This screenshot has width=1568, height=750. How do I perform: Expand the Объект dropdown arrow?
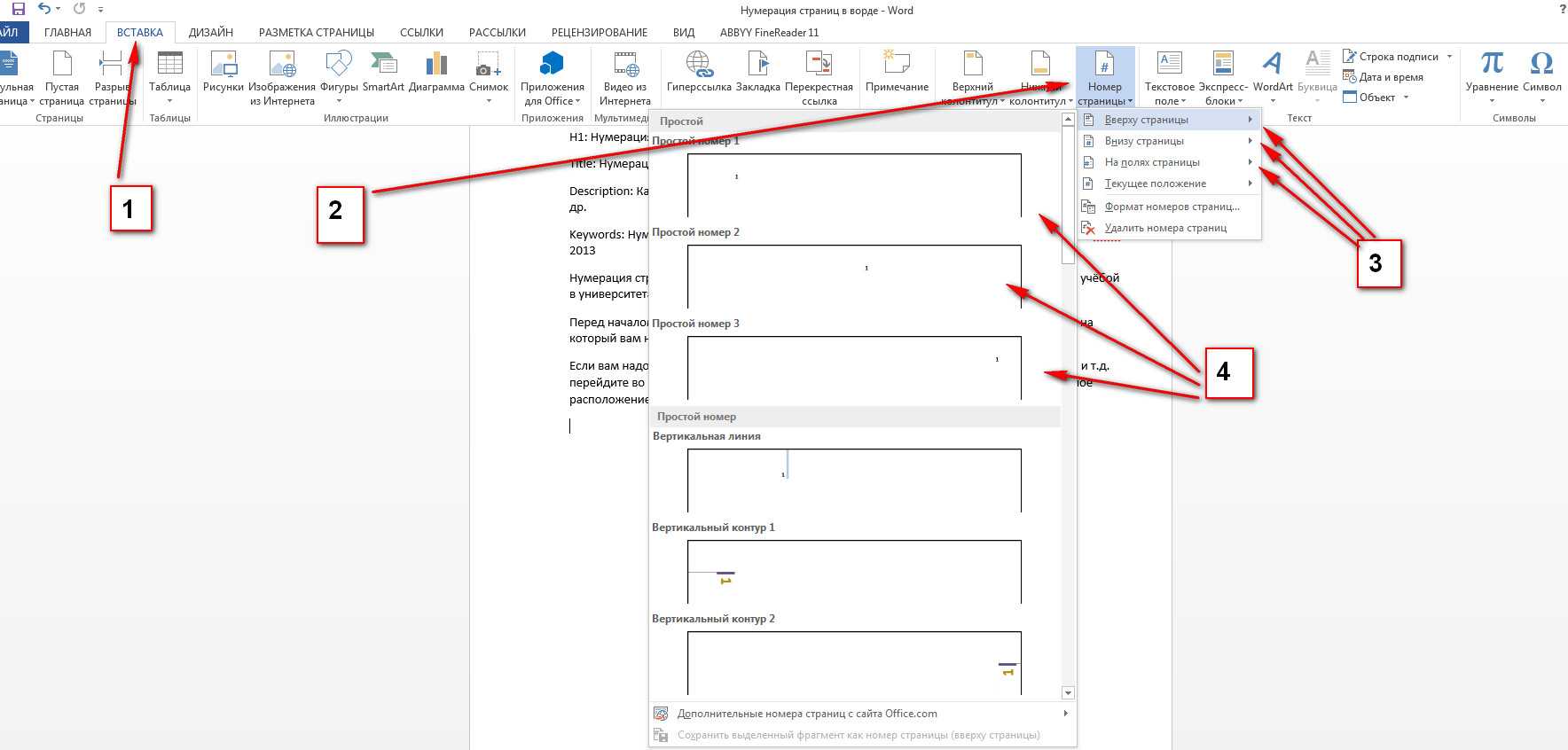tap(1406, 97)
